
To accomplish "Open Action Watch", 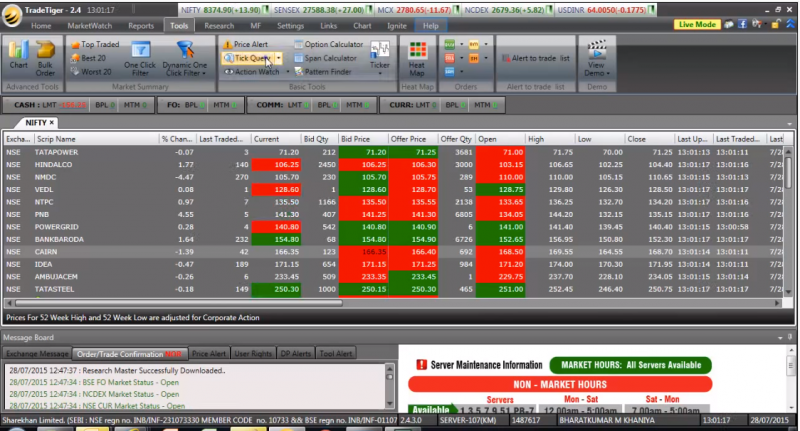I will pos(252,72).
